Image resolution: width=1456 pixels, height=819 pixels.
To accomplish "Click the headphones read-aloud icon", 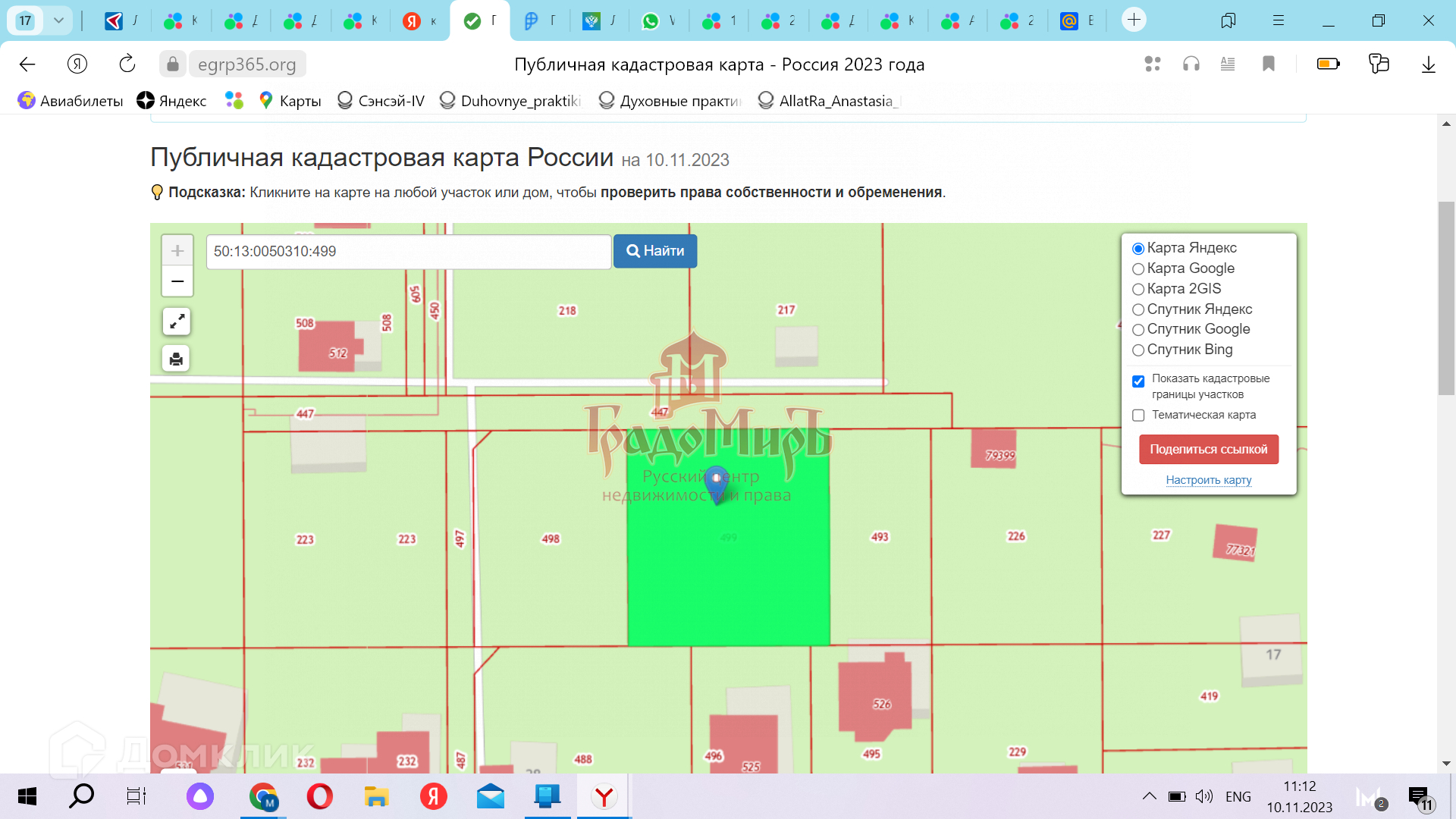I will (x=1191, y=64).
